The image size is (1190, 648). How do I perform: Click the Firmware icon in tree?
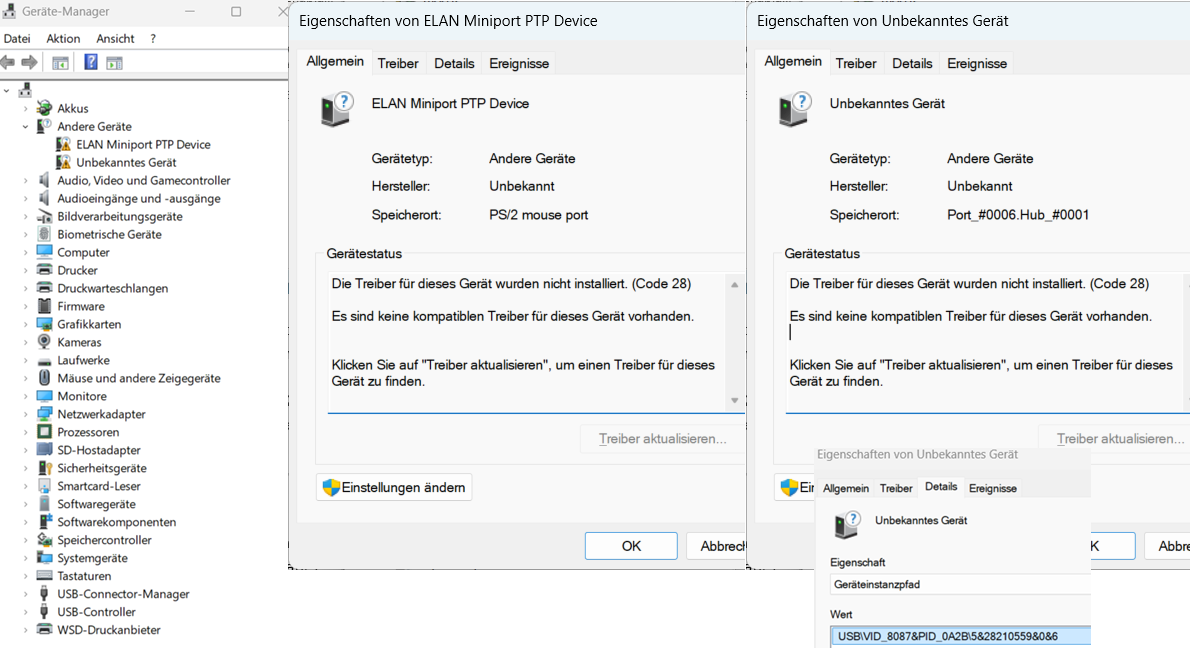(45, 306)
